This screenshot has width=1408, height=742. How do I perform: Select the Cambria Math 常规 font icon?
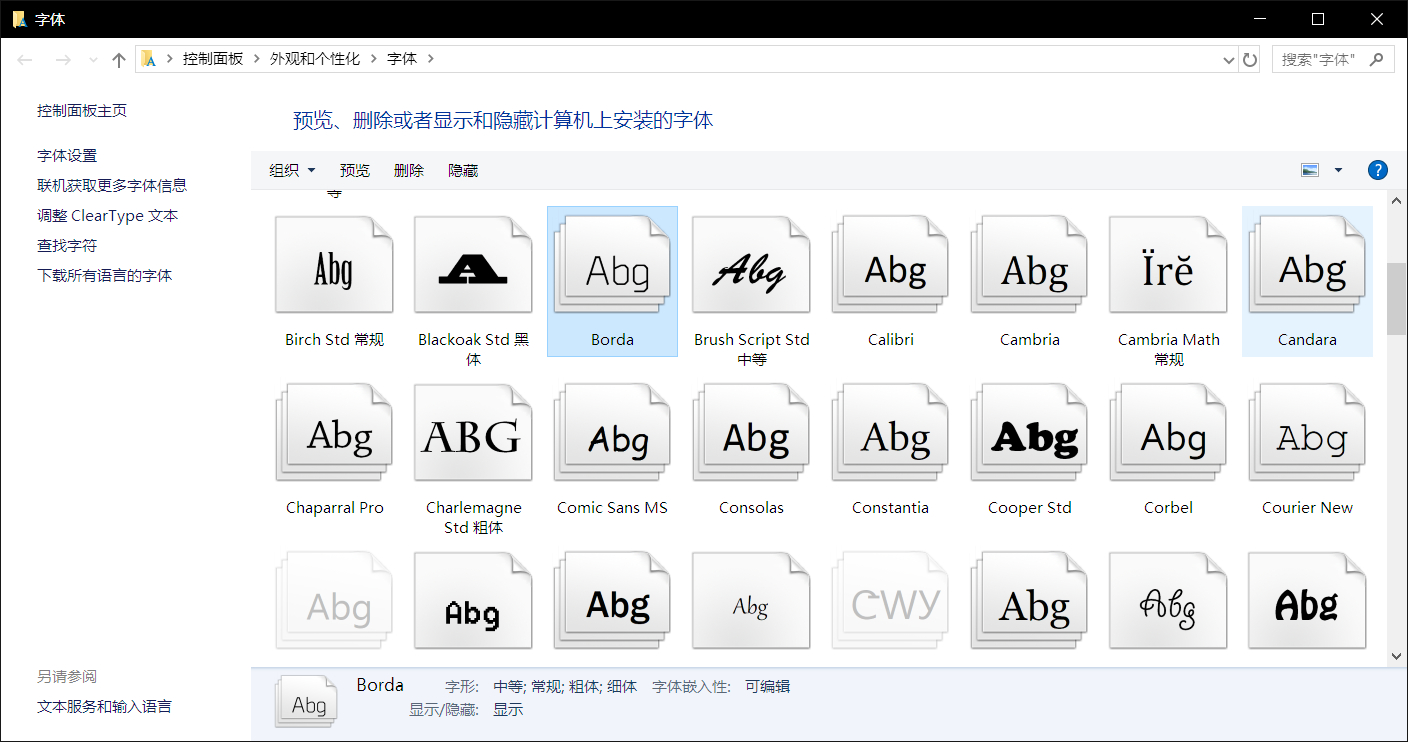(x=1168, y=267)
